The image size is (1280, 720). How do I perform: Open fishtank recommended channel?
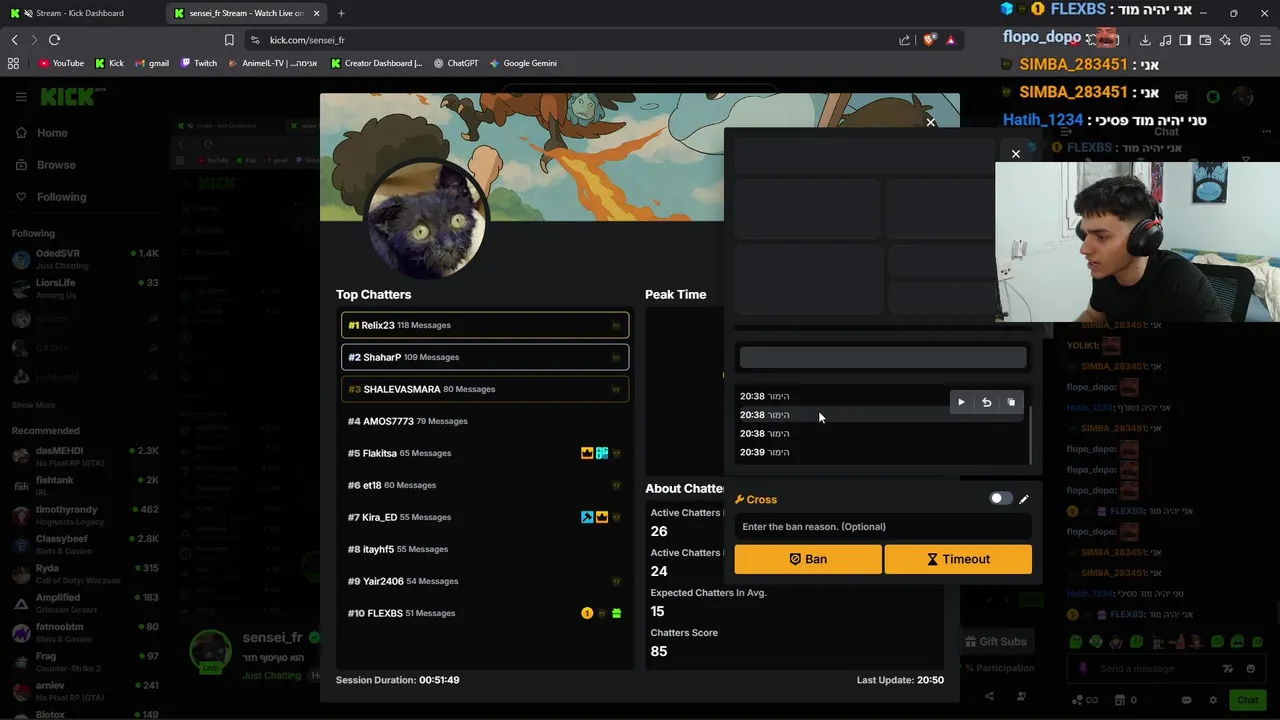(85, 485)
